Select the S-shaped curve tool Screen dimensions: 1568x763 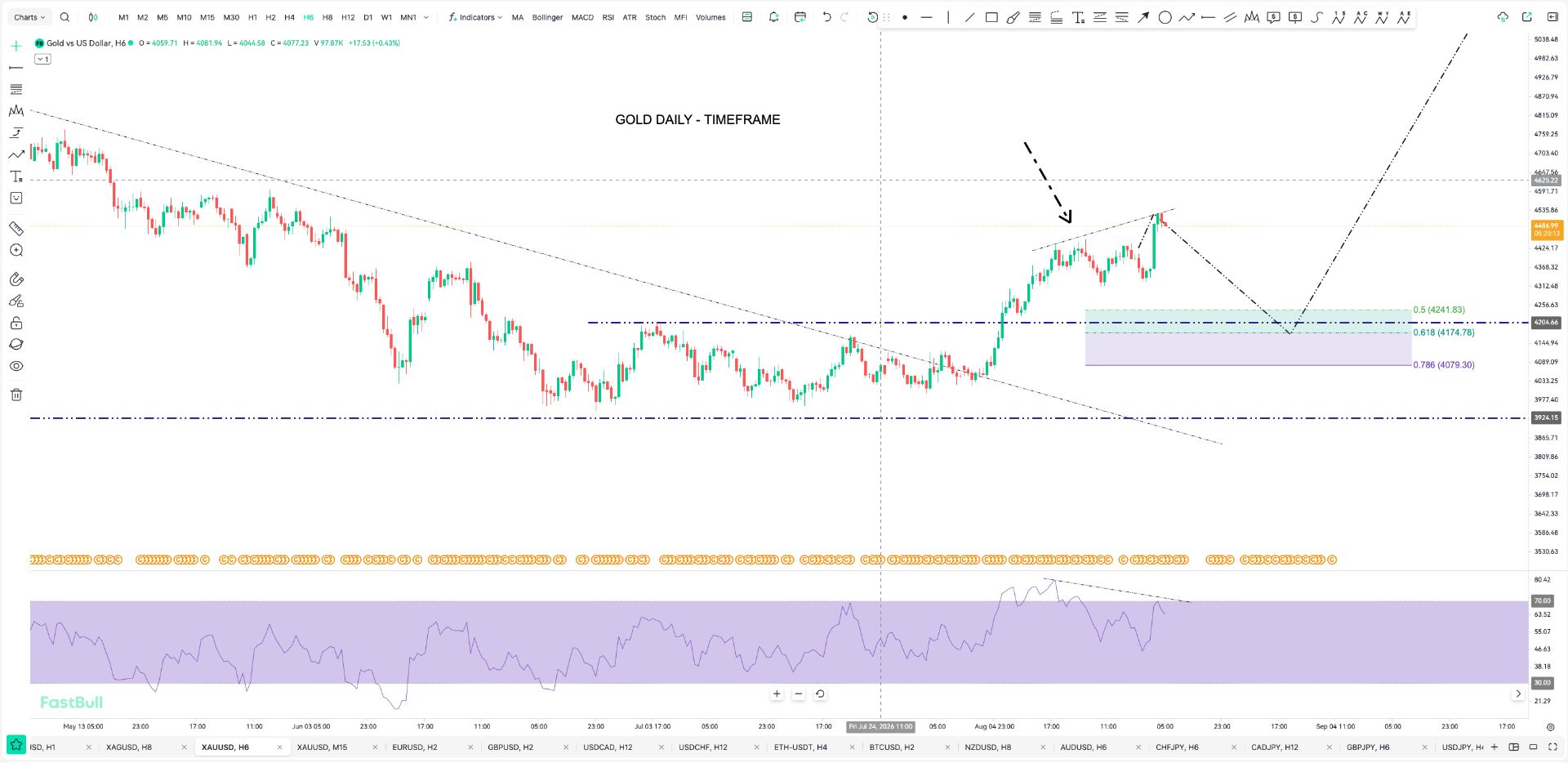(1316, 17)
